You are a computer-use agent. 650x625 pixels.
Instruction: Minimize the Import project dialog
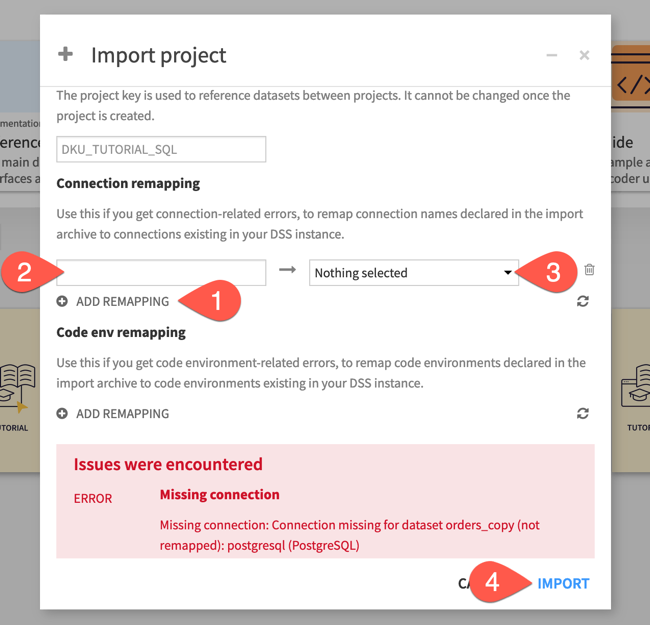[551, 55]
